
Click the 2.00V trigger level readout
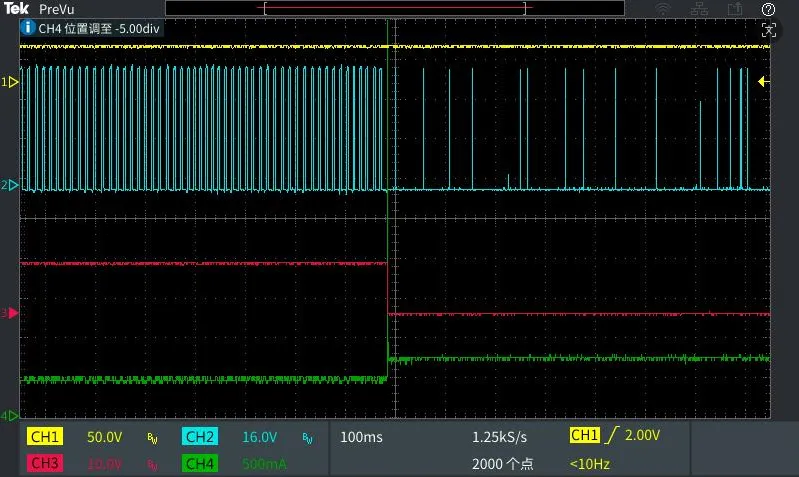pos(642,435)
